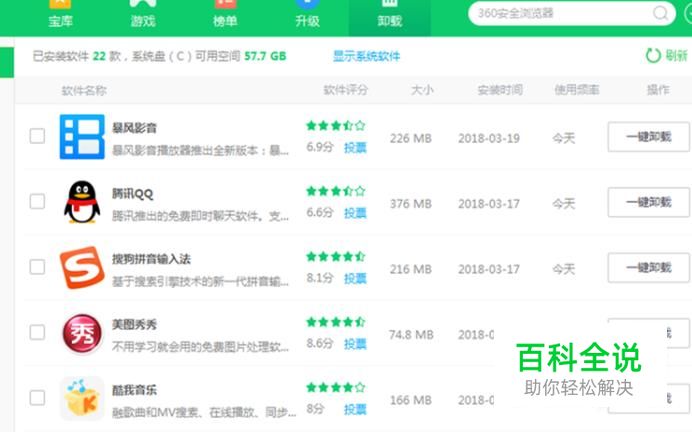Select the 搜狗拼音输入法 name text
The width and height of the screenshot is (692, 432).
[151, 259]
